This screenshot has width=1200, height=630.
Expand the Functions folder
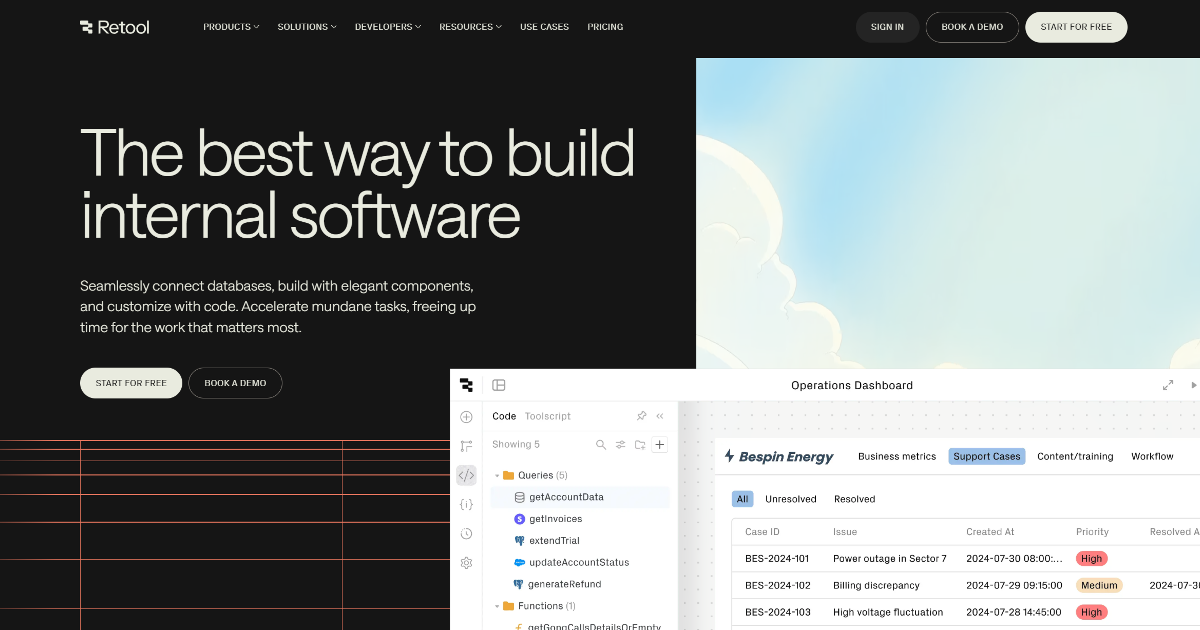(x=497, y=605)
